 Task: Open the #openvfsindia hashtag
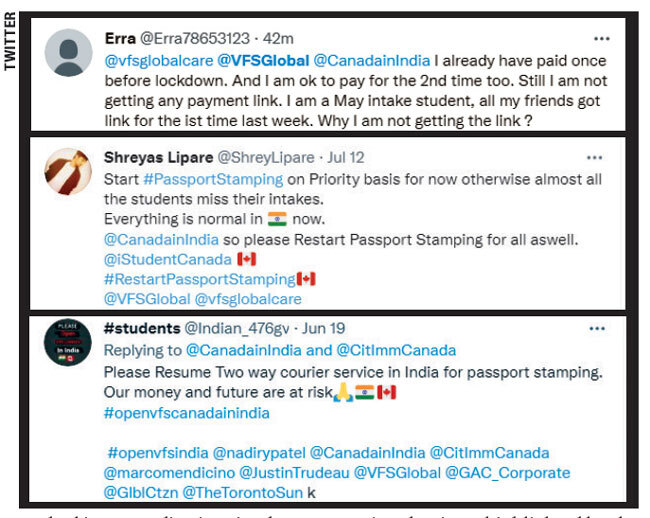pos(158,453)
